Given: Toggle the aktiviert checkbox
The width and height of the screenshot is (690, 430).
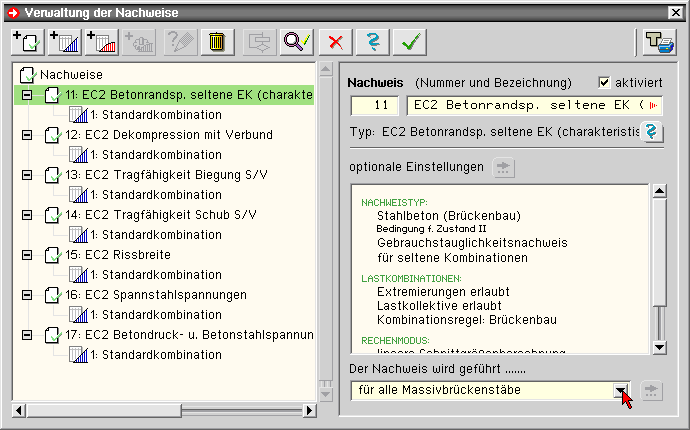Looking at the screenshot, I should pos(603,82).
